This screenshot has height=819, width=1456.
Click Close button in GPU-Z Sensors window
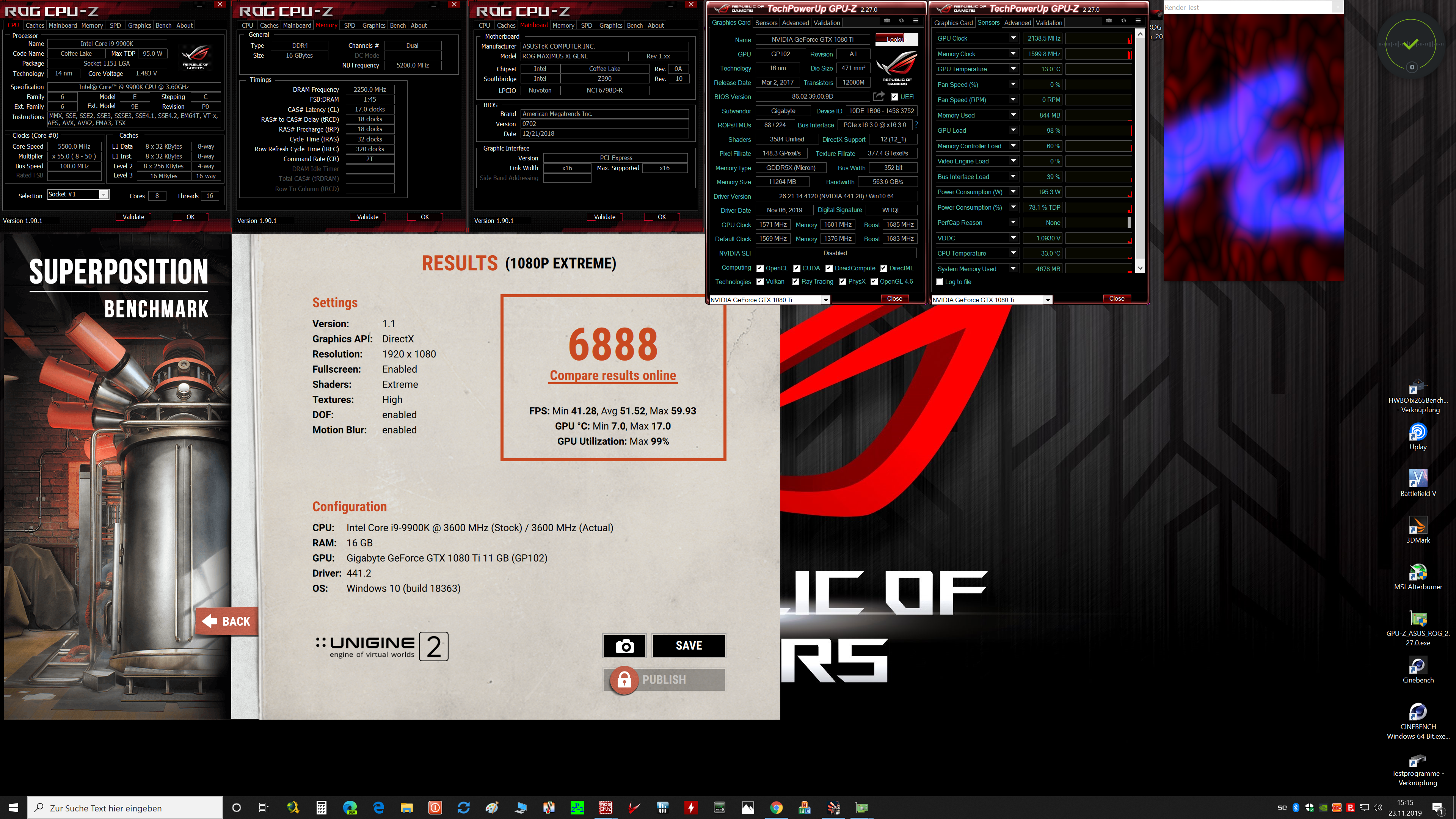point(1116,298)
